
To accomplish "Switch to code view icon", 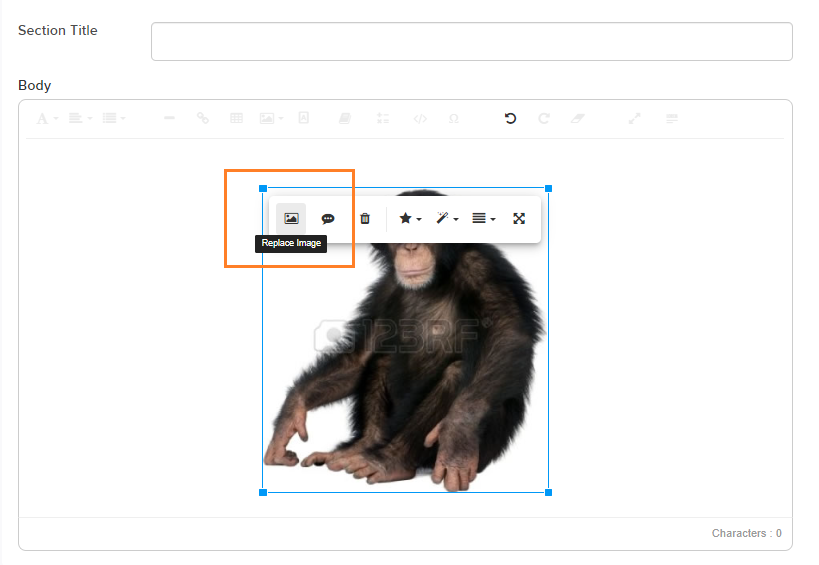I will [x=420, y=119].
